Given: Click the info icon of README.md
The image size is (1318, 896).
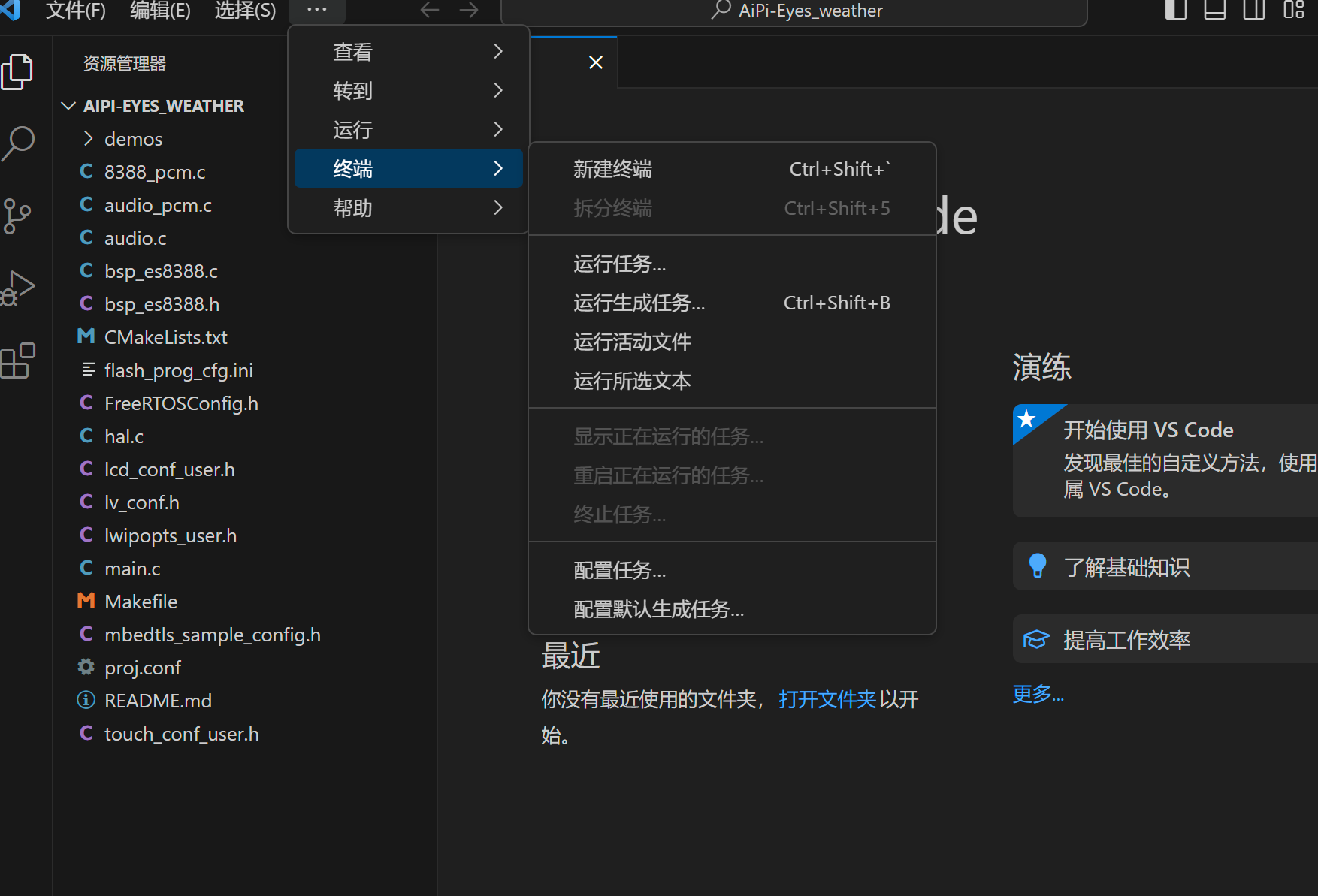Looking at the screenshot, I should pyautogui.click(x=86, y=700).
